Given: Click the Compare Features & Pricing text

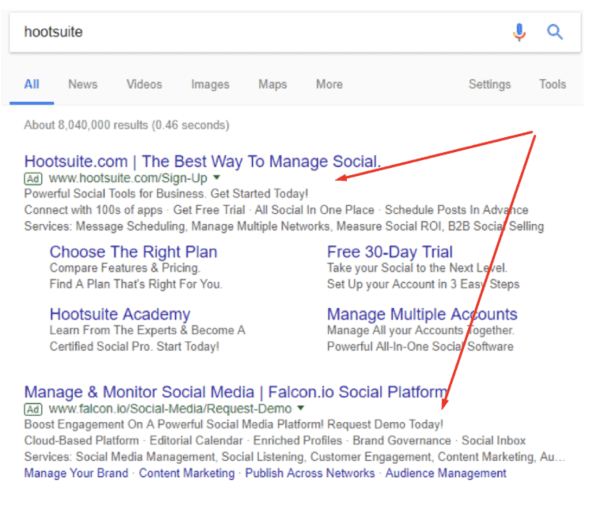Looking at the screenshot, I should click(125, 268).
